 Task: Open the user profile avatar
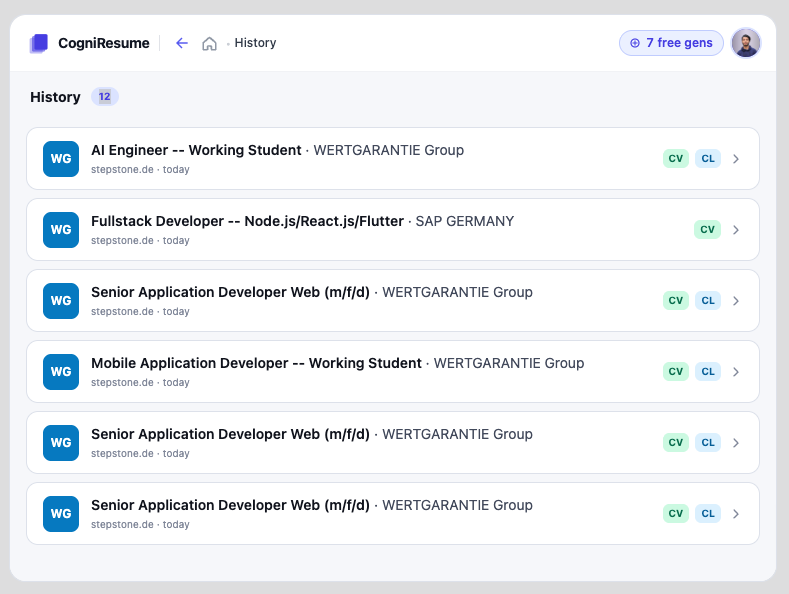(746, 43)
